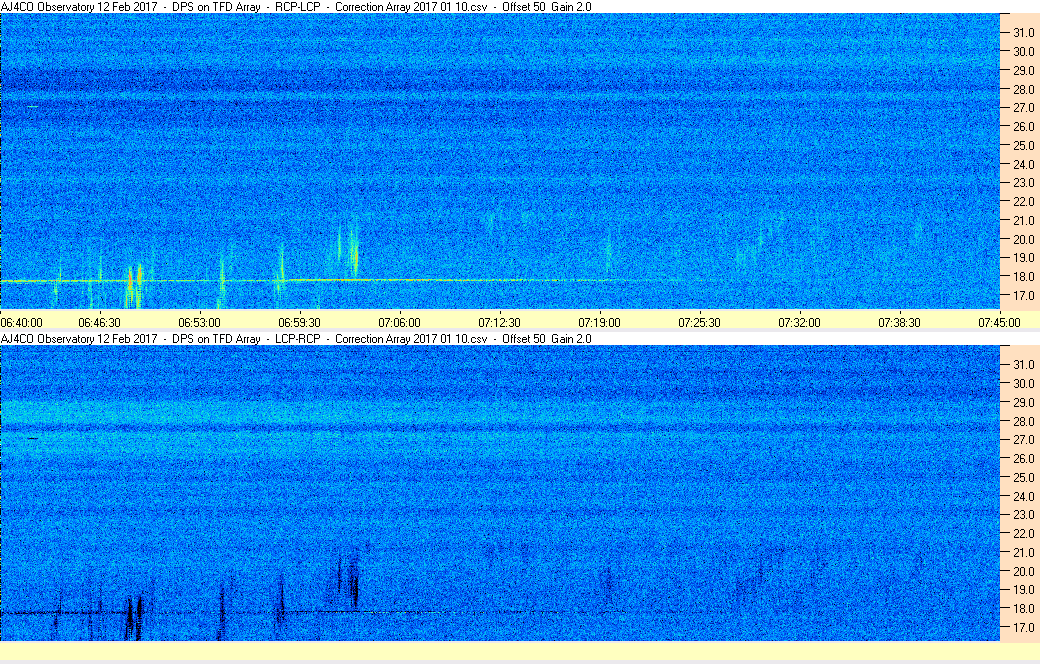This screenshot has height=664, width=1040.
Task: Select the 06:53:00 time label
Action: pyautogui.click(x=199, y=323)
